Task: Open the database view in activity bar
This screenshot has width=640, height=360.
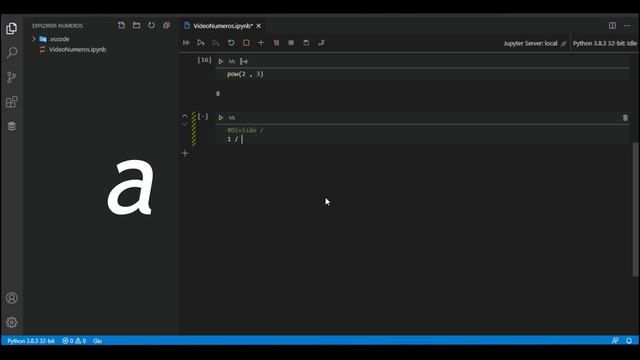Action: [x=11, y=126]
